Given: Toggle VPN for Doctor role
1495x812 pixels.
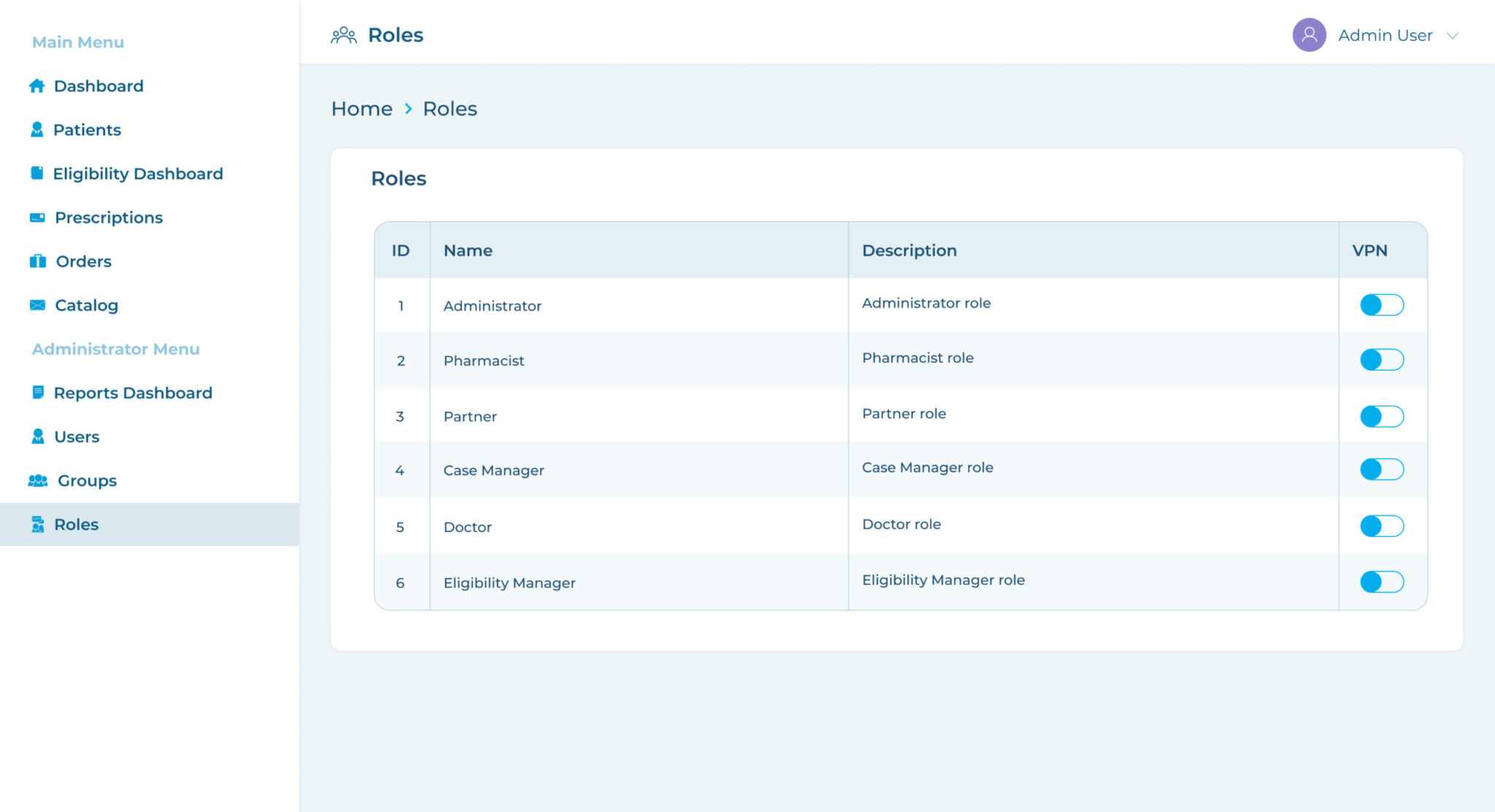Looking at the screenshot, I should coord(1382,526).
